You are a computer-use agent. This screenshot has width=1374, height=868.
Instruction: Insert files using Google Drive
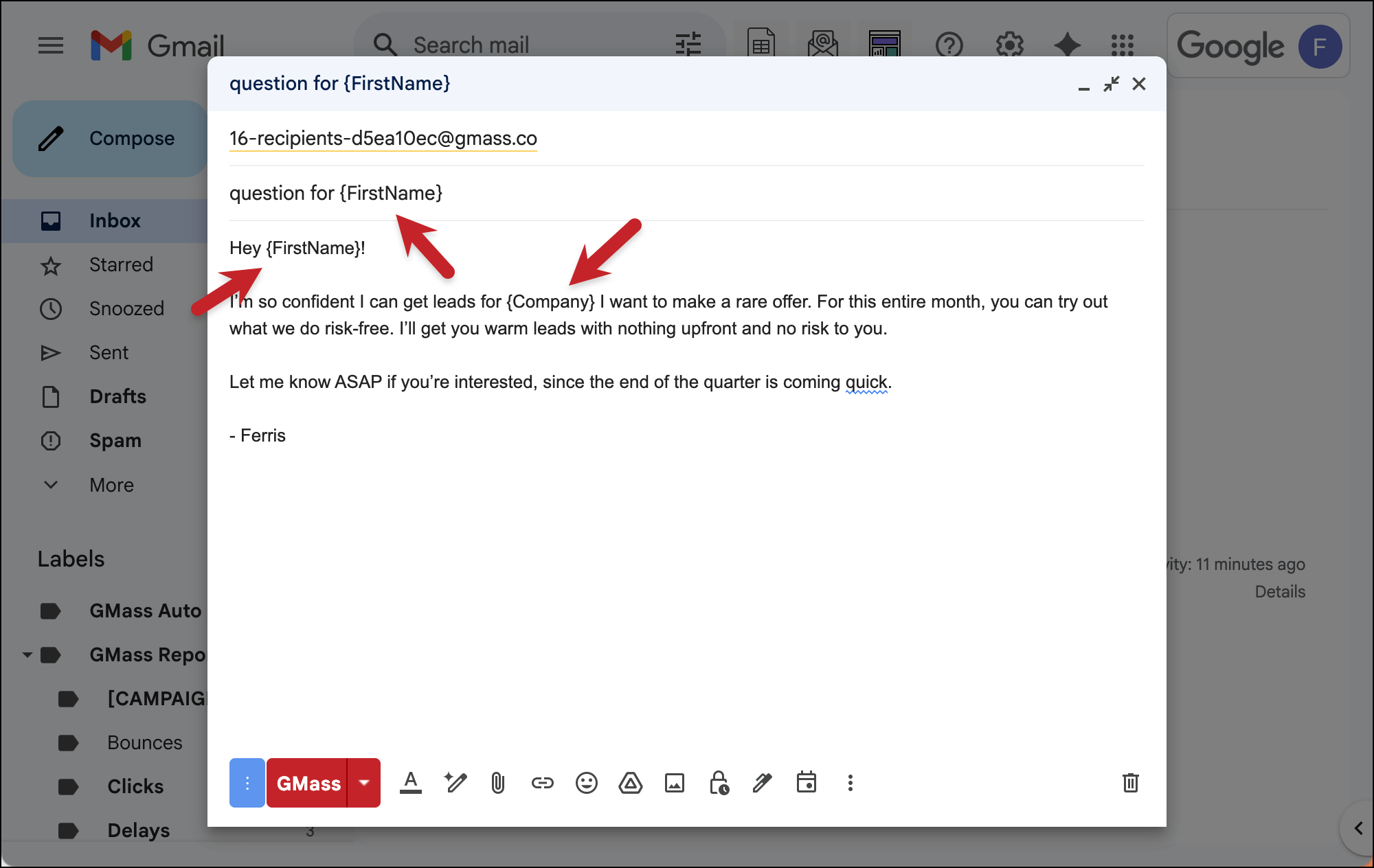[631, 783]
